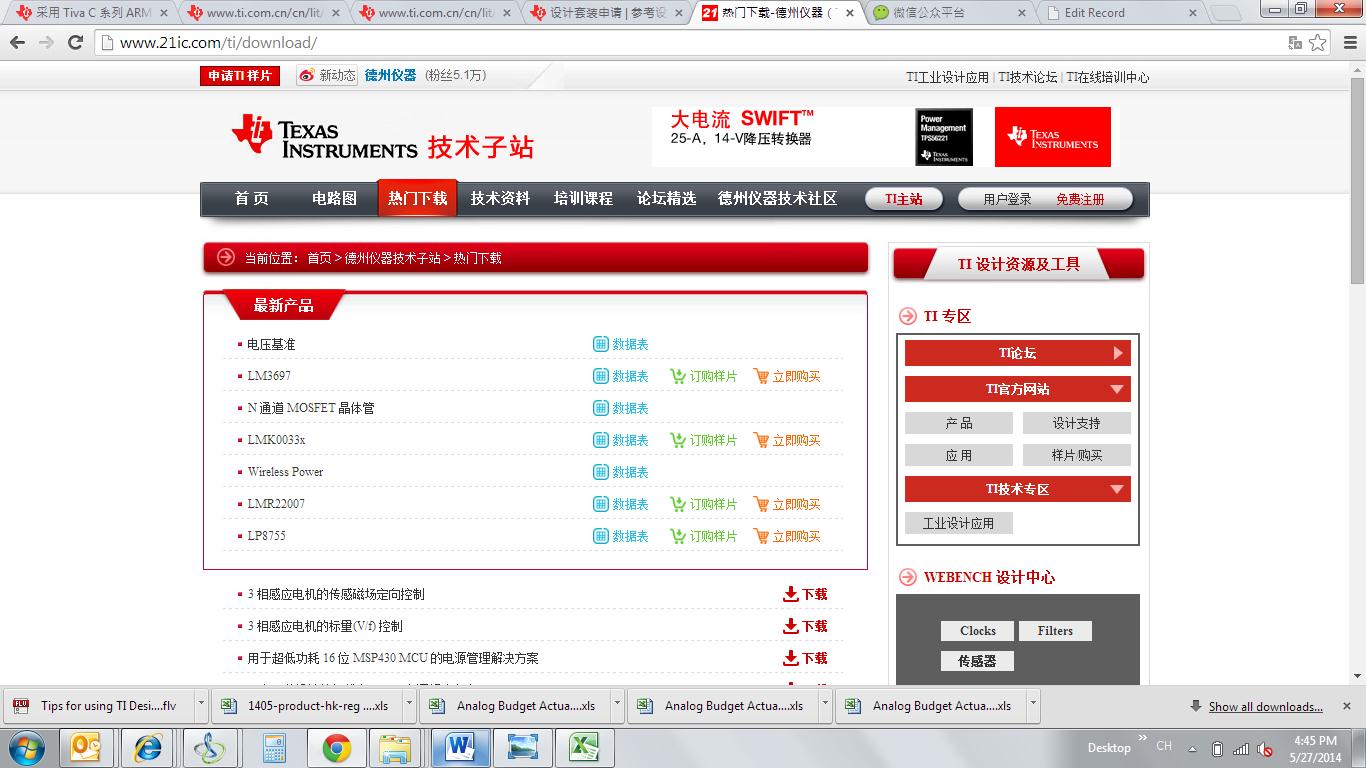Click 订购样片 for LMK0033x
The width and height of the screenshot is (1366, 768).
704,440
